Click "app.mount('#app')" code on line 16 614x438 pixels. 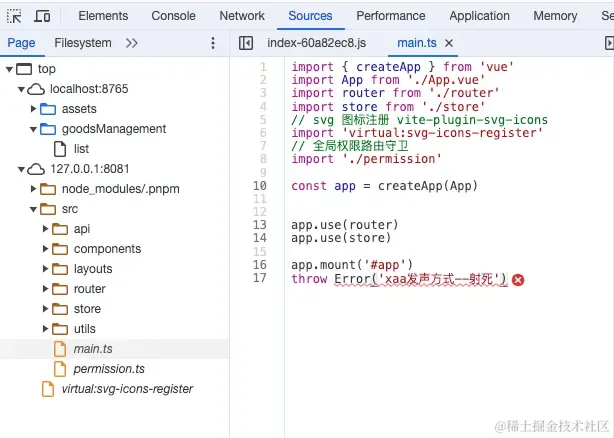pos(352,265)
